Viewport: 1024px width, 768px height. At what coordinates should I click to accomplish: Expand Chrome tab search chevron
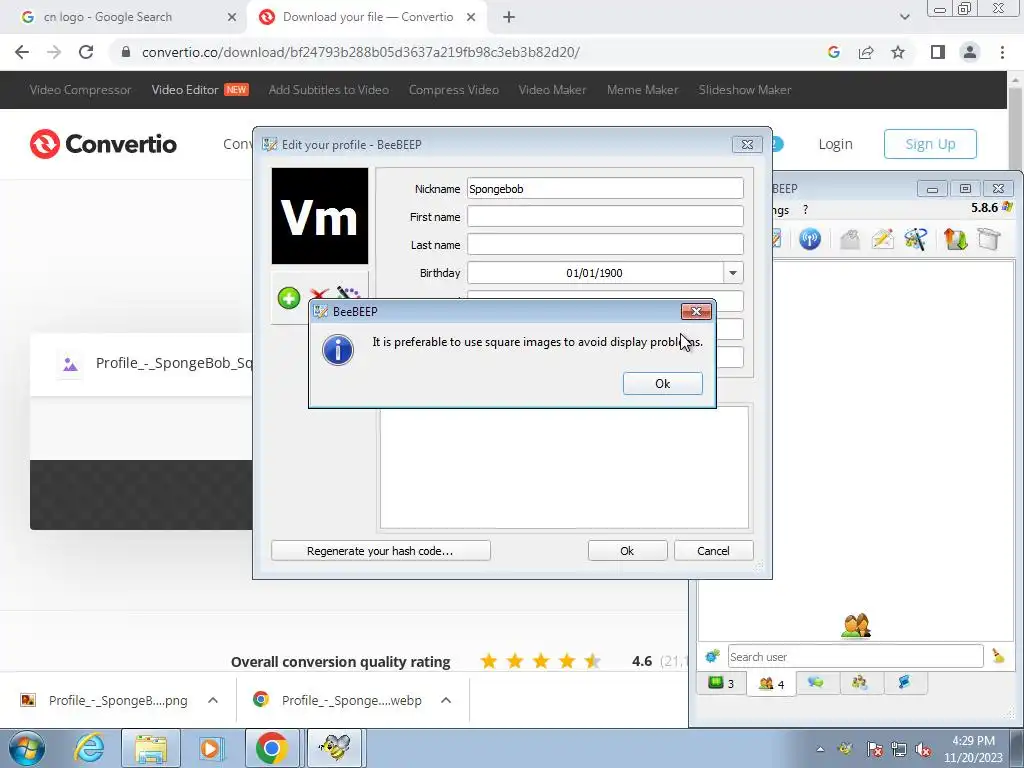(904, 17)
